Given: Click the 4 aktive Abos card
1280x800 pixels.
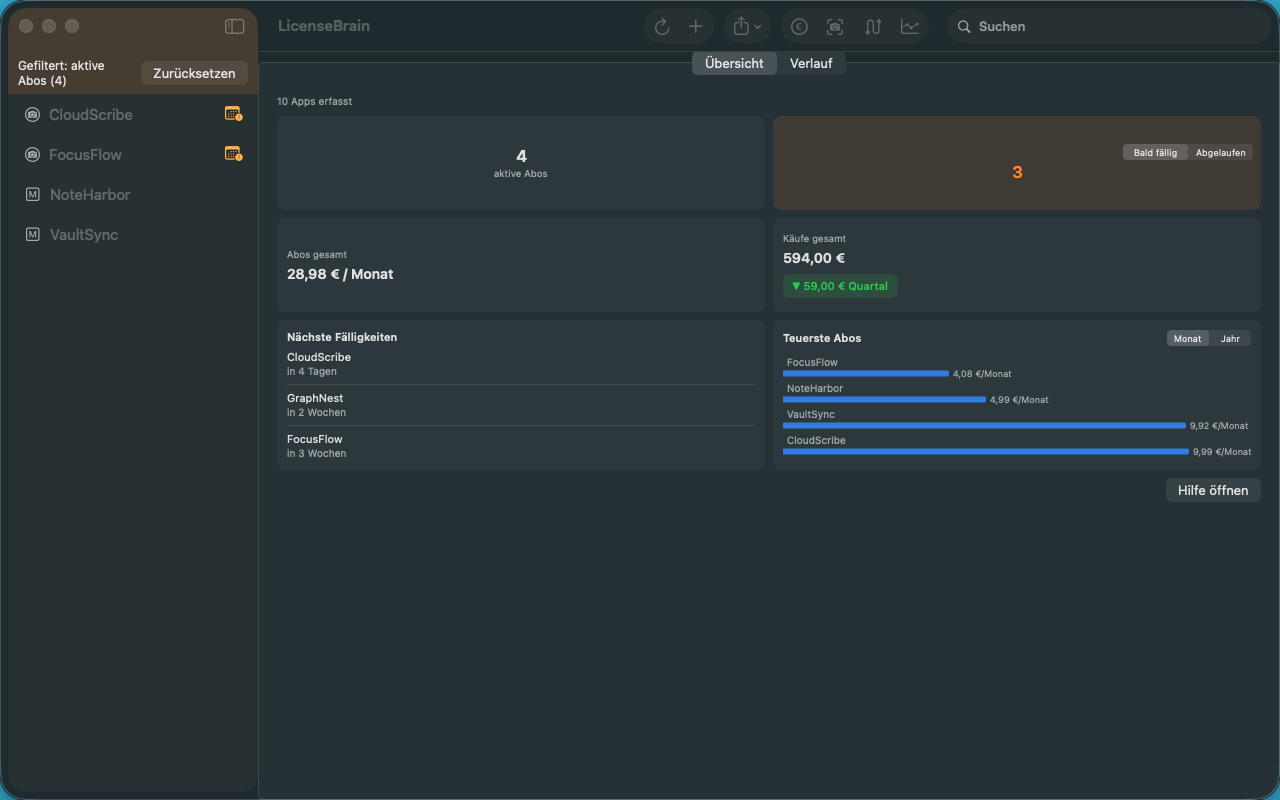Looking at the screenshot, I should coord(521,163).
